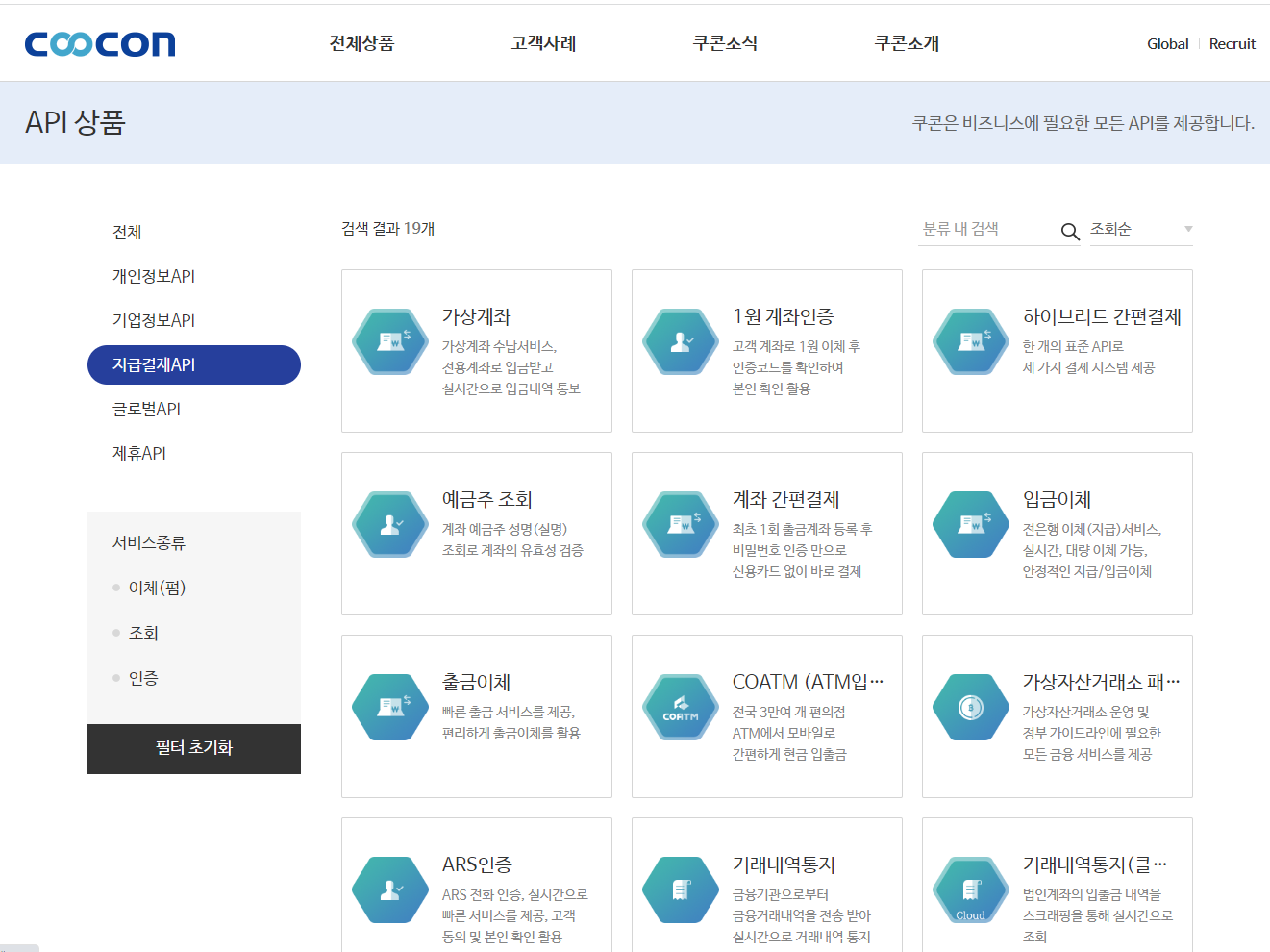Click the 거래내역통지 receipt hexagon icon
1270x952 pixels.
pyautogui.click(x=681, y=889)
